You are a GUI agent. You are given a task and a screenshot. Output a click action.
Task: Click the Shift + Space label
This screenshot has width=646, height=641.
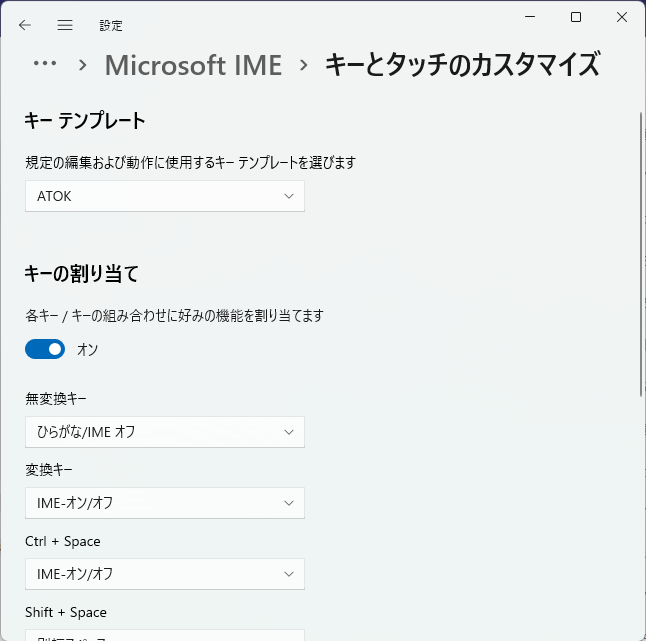pos(66,612)
